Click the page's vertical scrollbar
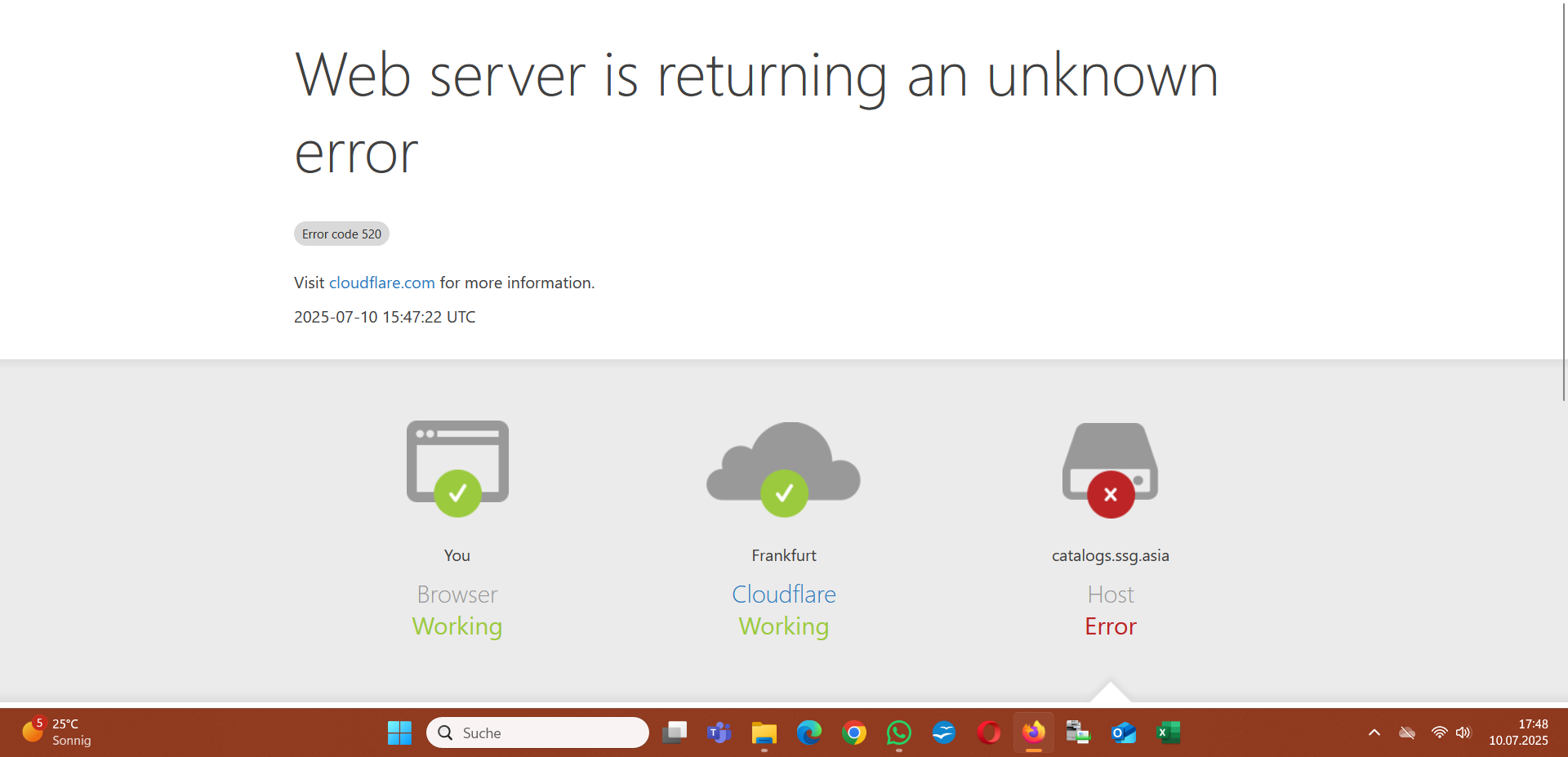 click(x=1564, y=204)
